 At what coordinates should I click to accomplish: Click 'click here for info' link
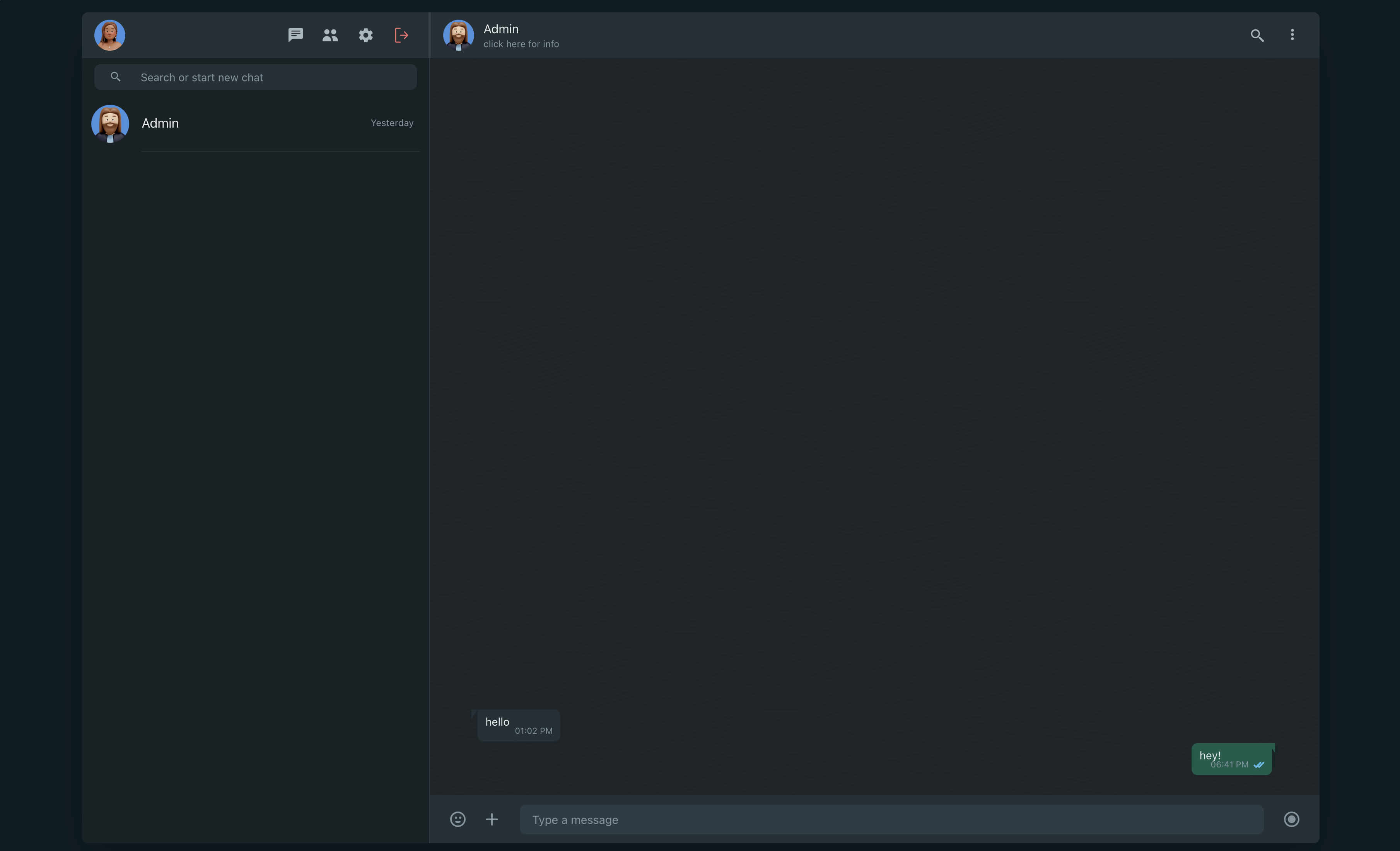(521, 44)
